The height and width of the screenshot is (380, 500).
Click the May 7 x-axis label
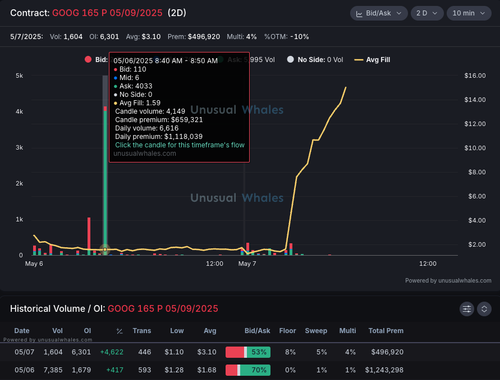click(x=247, y=264)
